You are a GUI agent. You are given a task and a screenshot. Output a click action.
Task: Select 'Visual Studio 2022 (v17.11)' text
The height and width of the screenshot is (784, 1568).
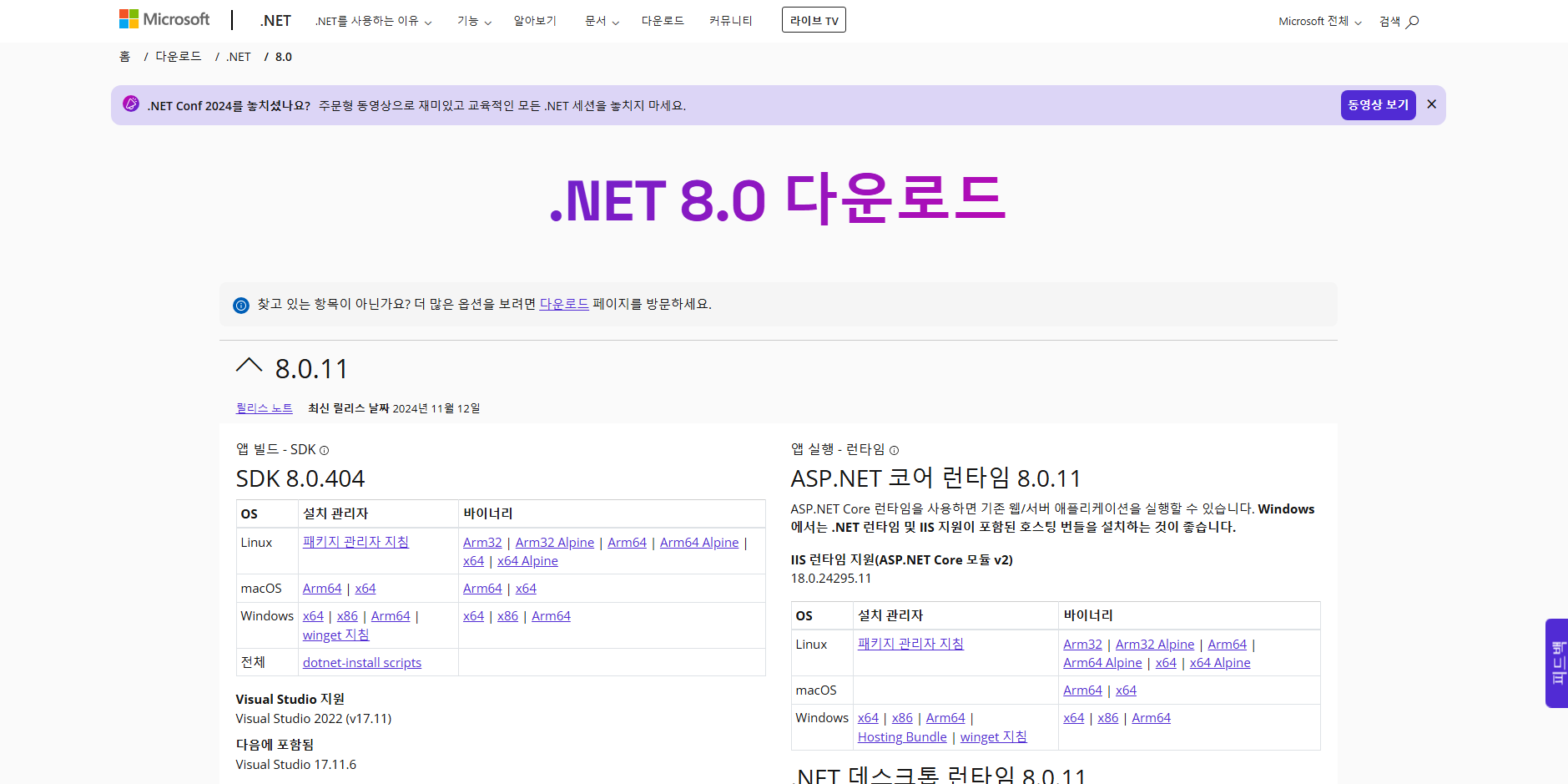(314, 719)
